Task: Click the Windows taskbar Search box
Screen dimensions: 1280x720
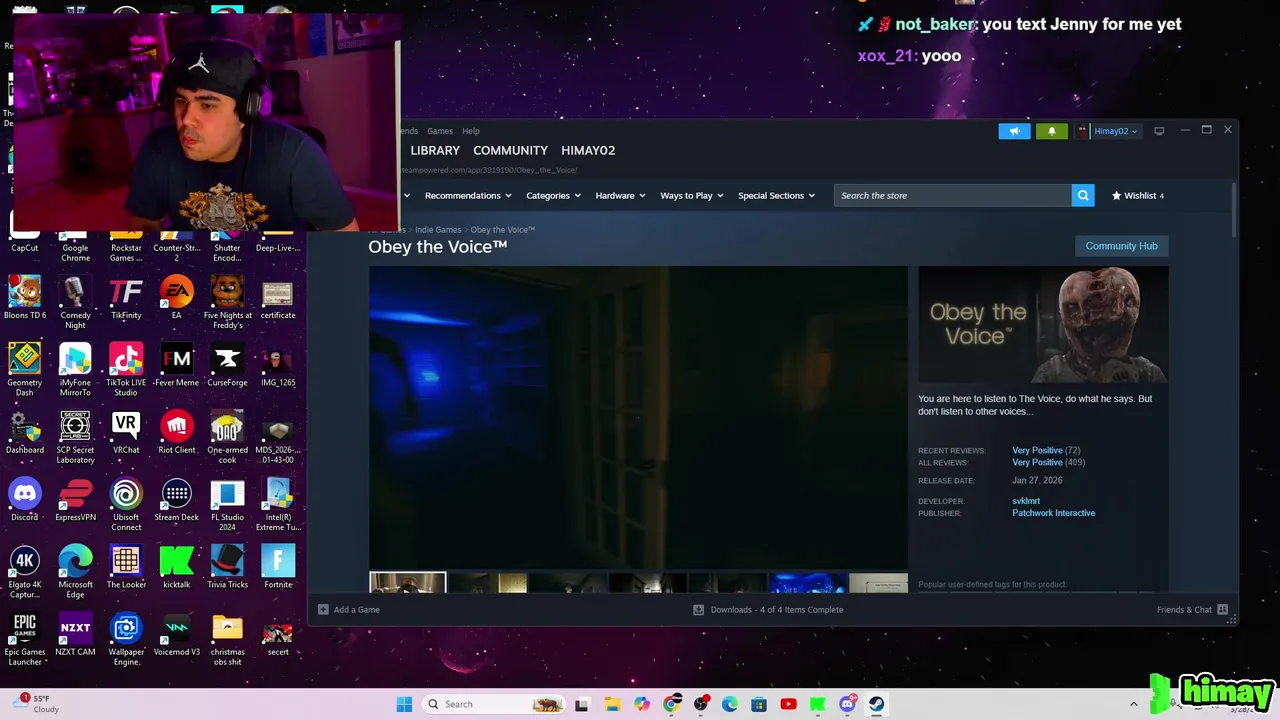Action: pos(494,704)
